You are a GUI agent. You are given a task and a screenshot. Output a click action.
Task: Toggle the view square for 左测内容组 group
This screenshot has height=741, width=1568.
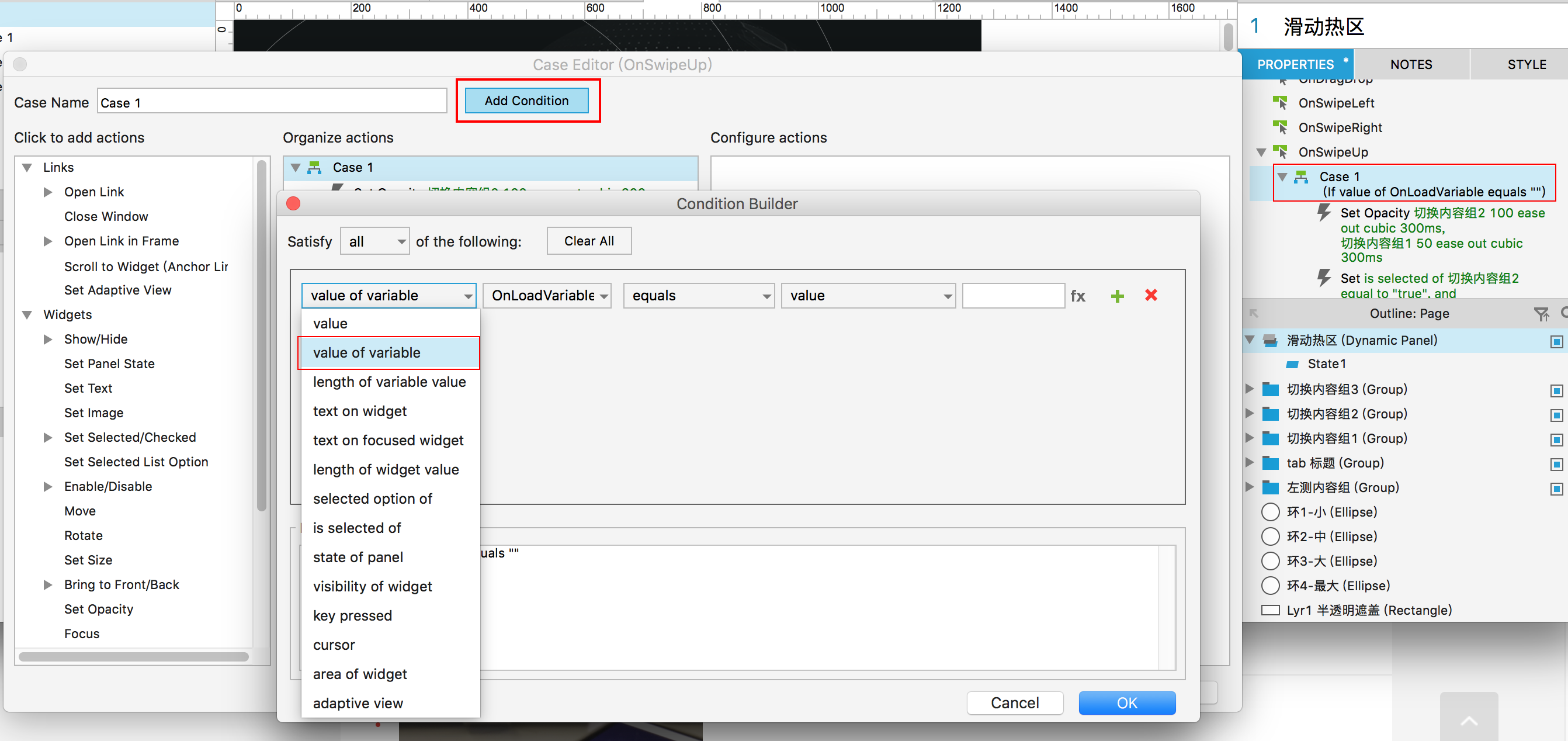click(1556, 489)
